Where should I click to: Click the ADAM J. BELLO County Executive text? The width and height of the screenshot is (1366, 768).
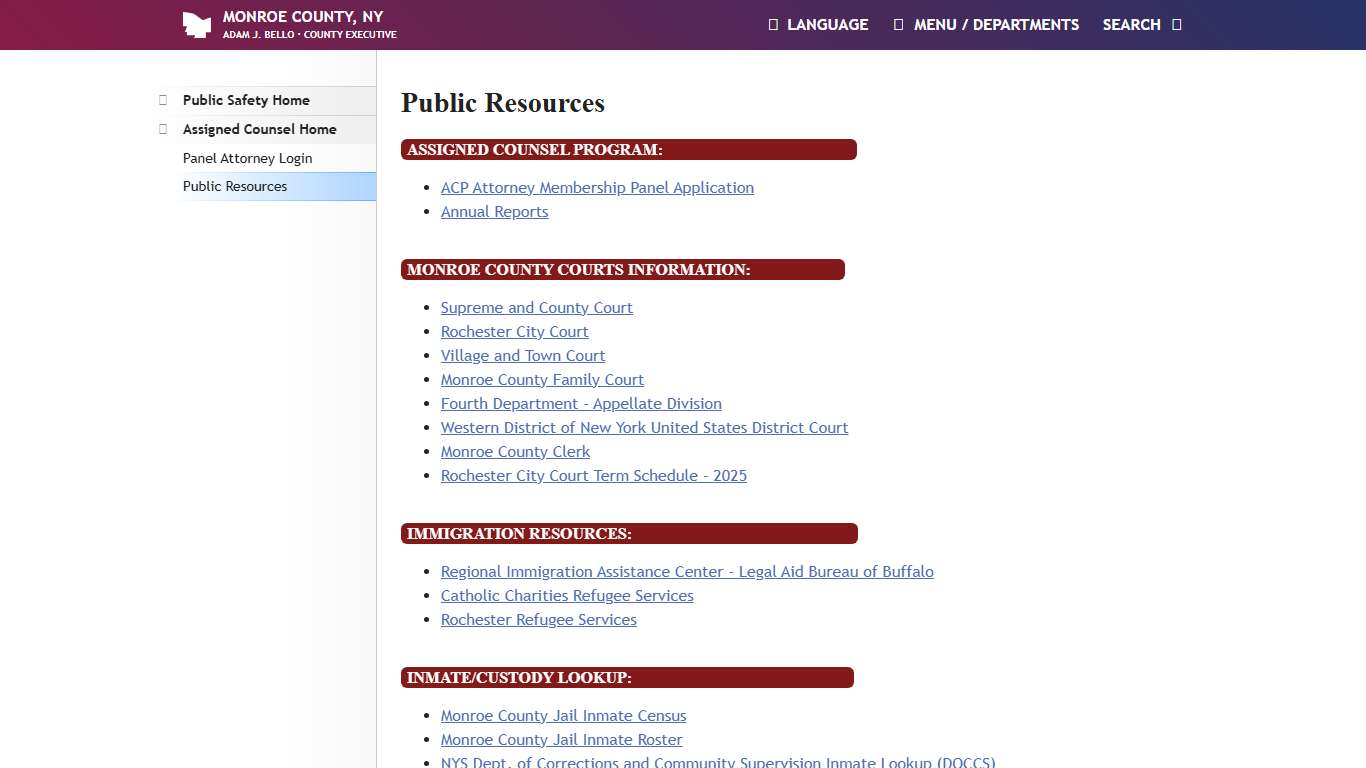309,33
